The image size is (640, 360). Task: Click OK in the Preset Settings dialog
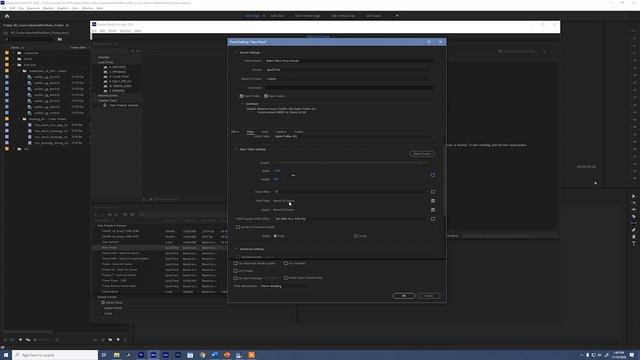[404, 296]
